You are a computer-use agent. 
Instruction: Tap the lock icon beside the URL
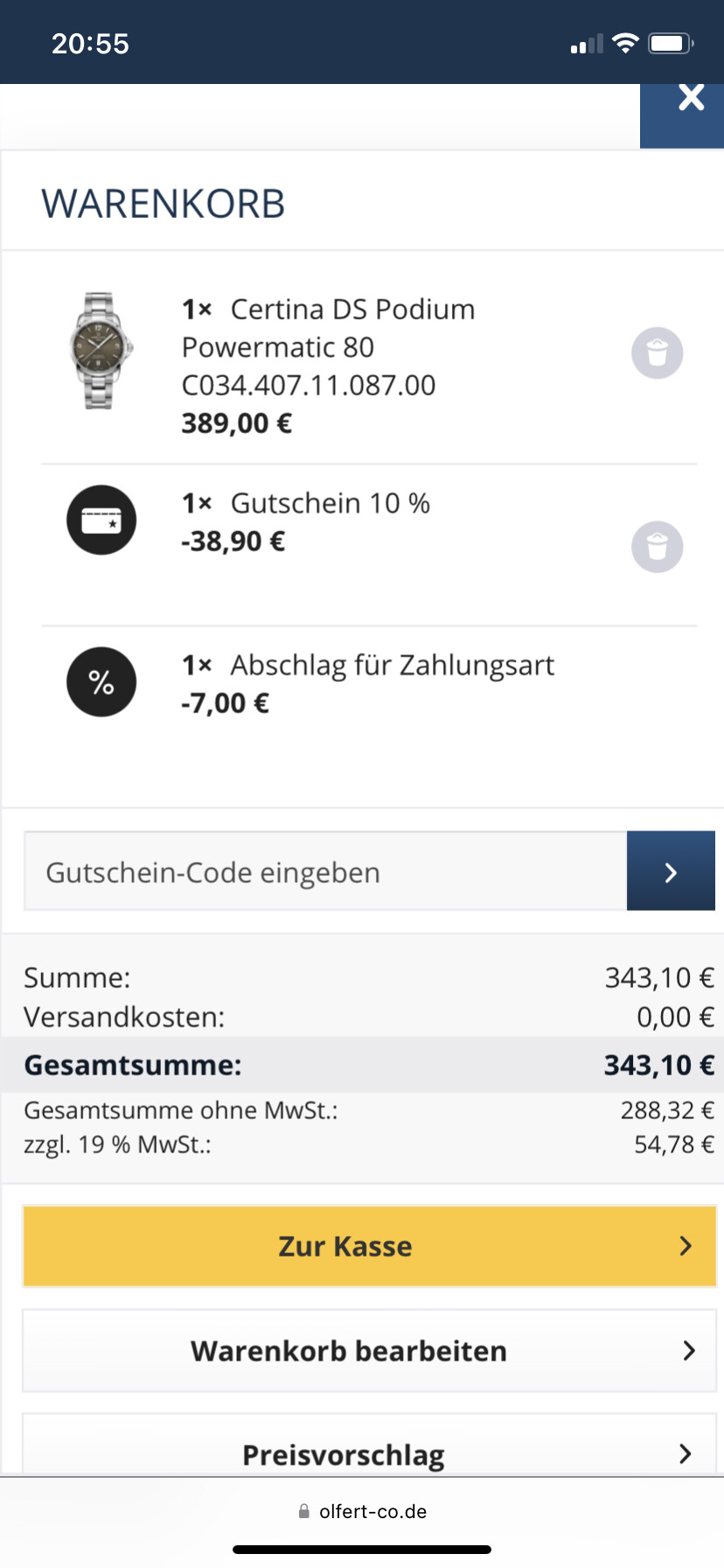(x=304, y=1511)
